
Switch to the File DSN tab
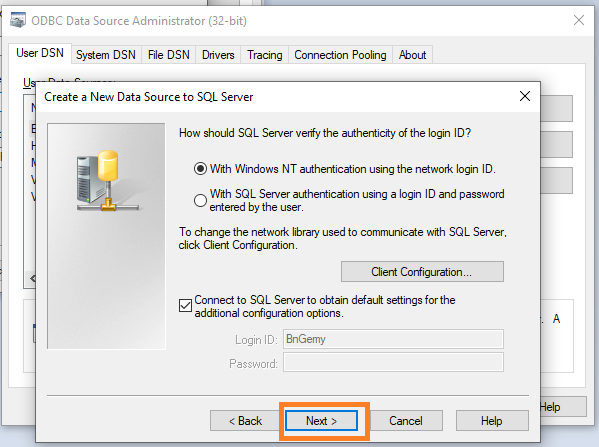168,55
